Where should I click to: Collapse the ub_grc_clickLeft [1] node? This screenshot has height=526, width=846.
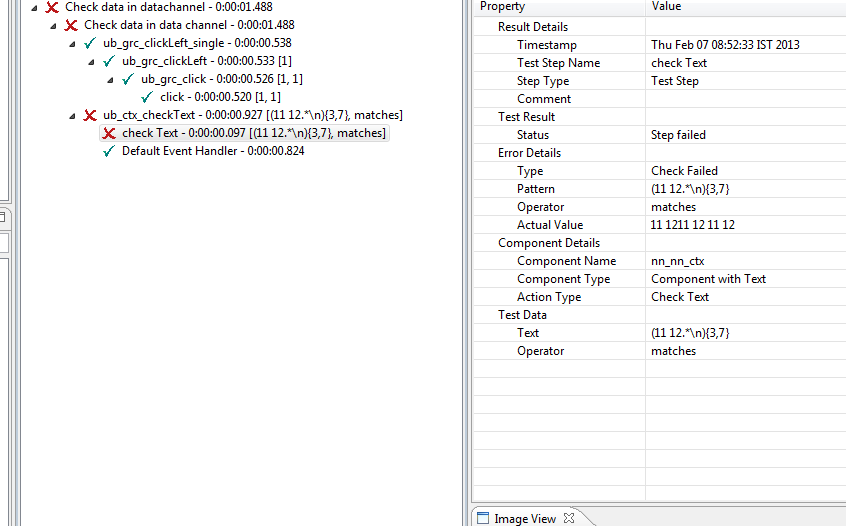pyautogui.click(x=91, y=62)
